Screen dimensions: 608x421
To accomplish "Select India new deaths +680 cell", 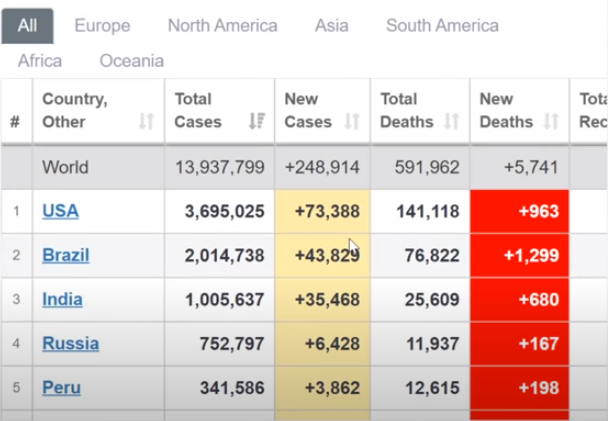I will (520, 300).
